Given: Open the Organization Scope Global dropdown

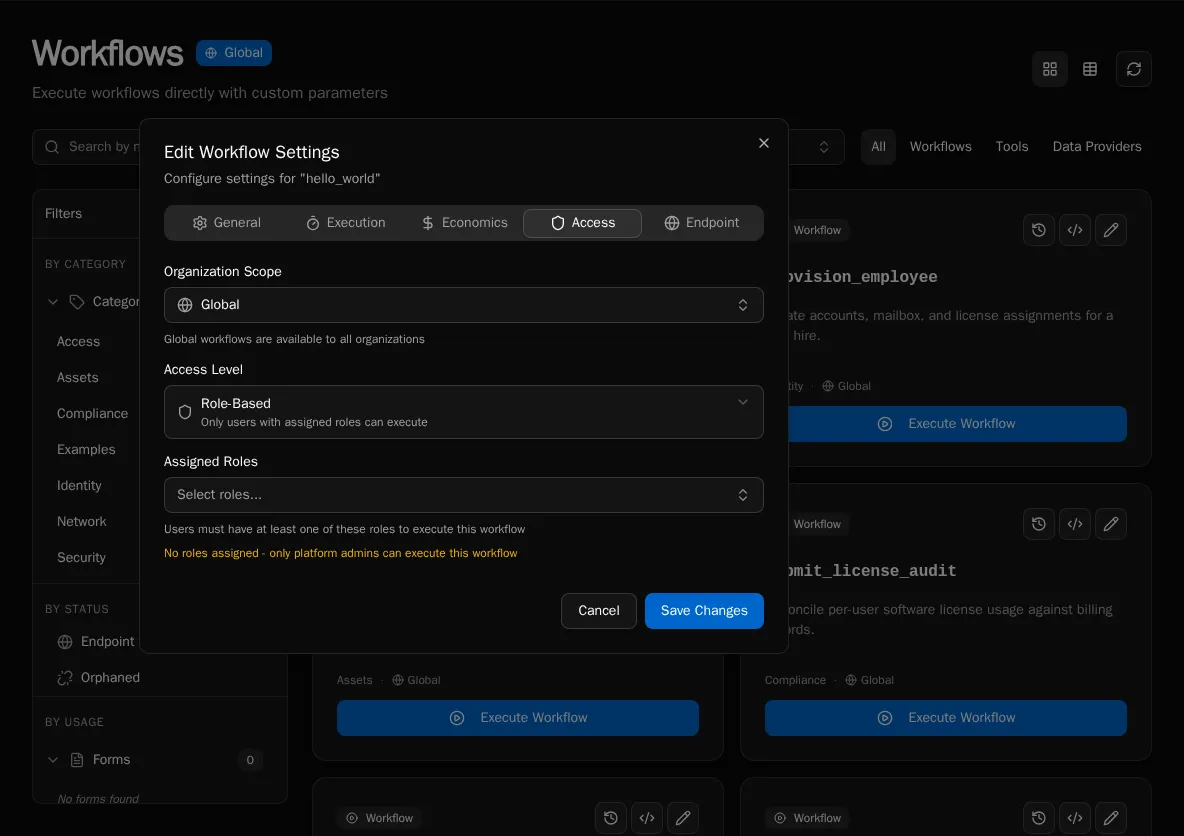Looking at the screenshot, I should point(464,305).
